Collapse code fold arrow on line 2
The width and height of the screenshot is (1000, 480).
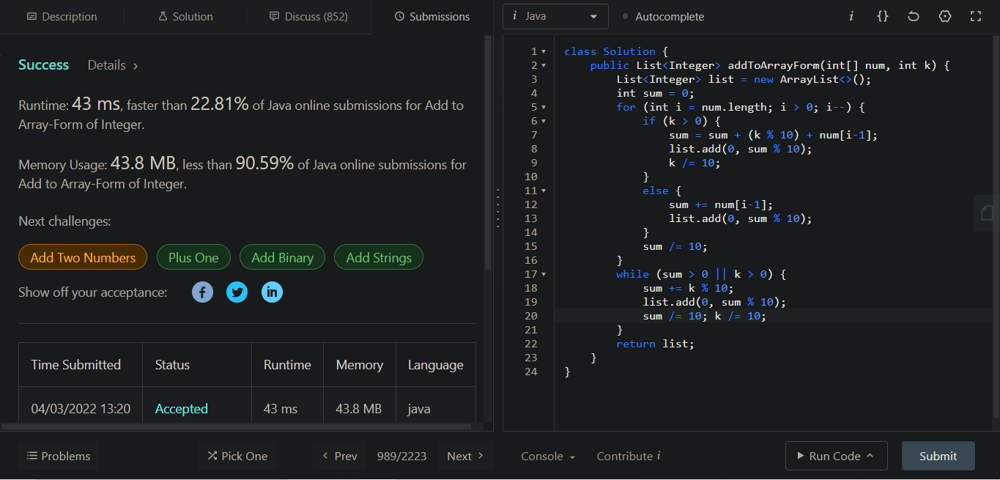(543, 65)
